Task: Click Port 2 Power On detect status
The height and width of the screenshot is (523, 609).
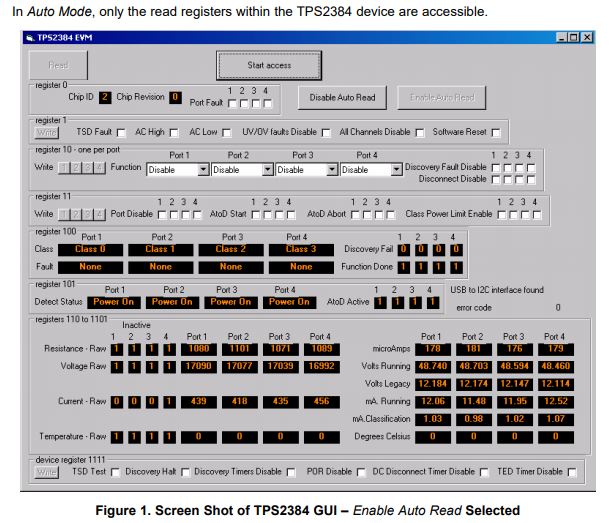Action: (x=172, y=302)
